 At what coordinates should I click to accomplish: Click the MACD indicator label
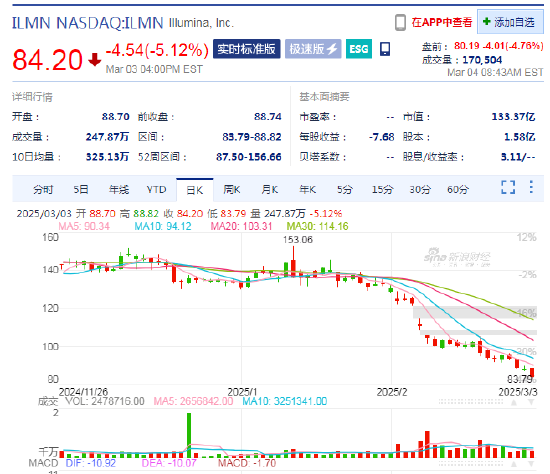coord(43,463)
